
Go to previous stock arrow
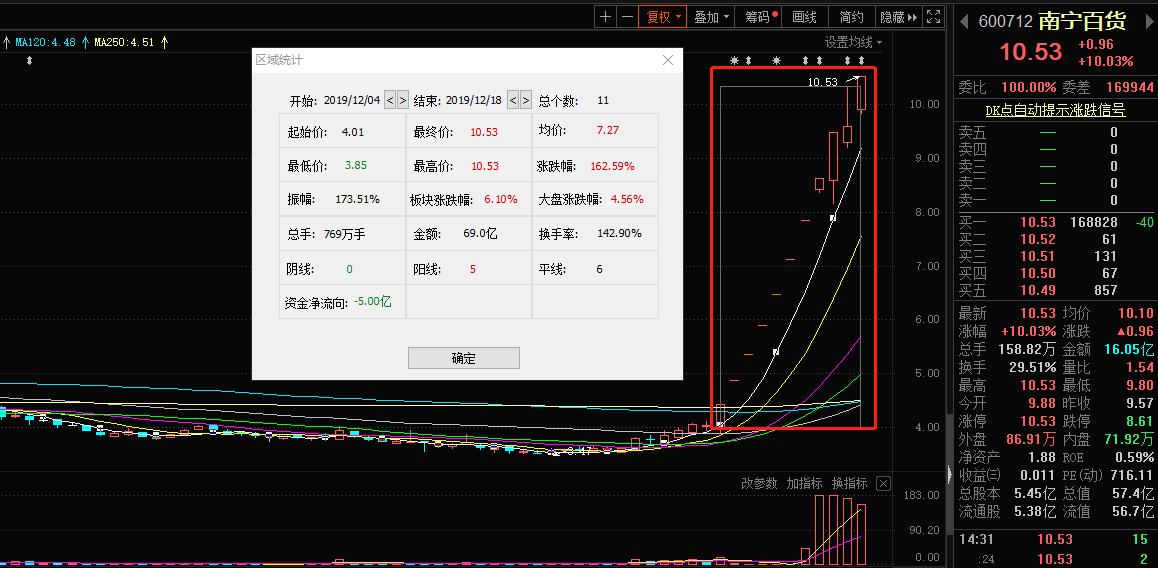965,21
